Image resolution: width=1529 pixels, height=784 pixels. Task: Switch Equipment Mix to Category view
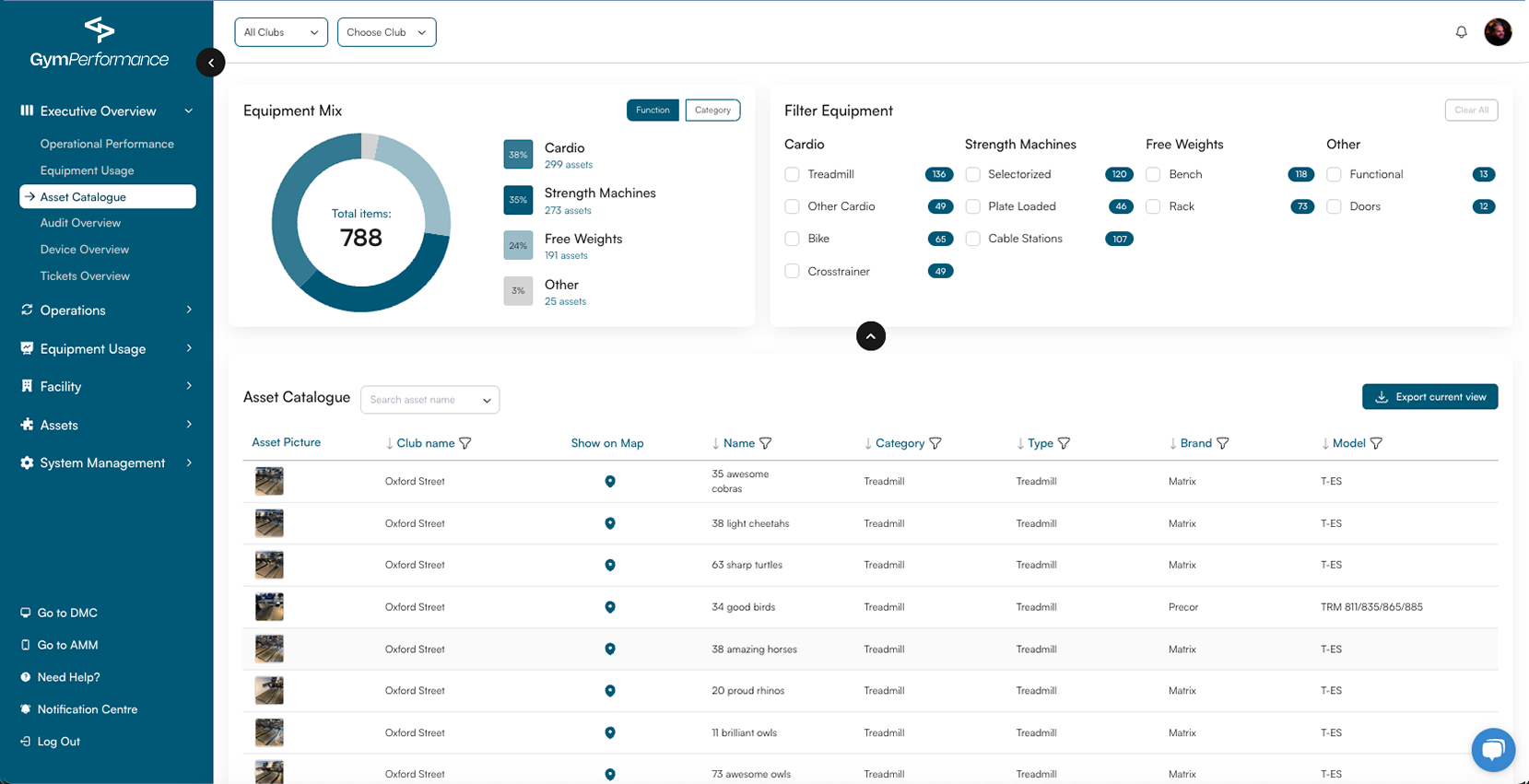click(712, 111)
